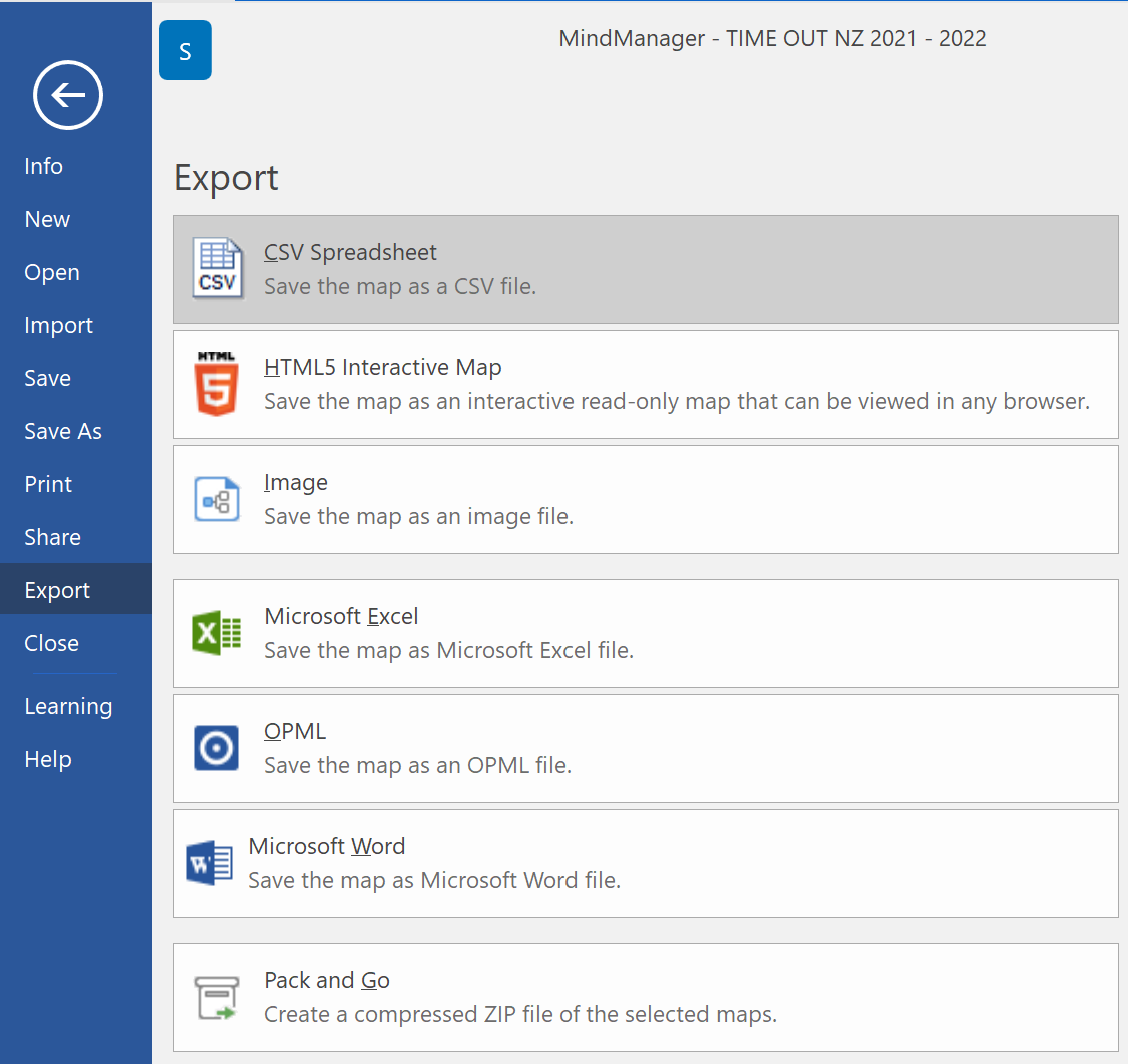Select Save As in sidebar
Screen dimensions: 1128x1064
pos(63,431)
